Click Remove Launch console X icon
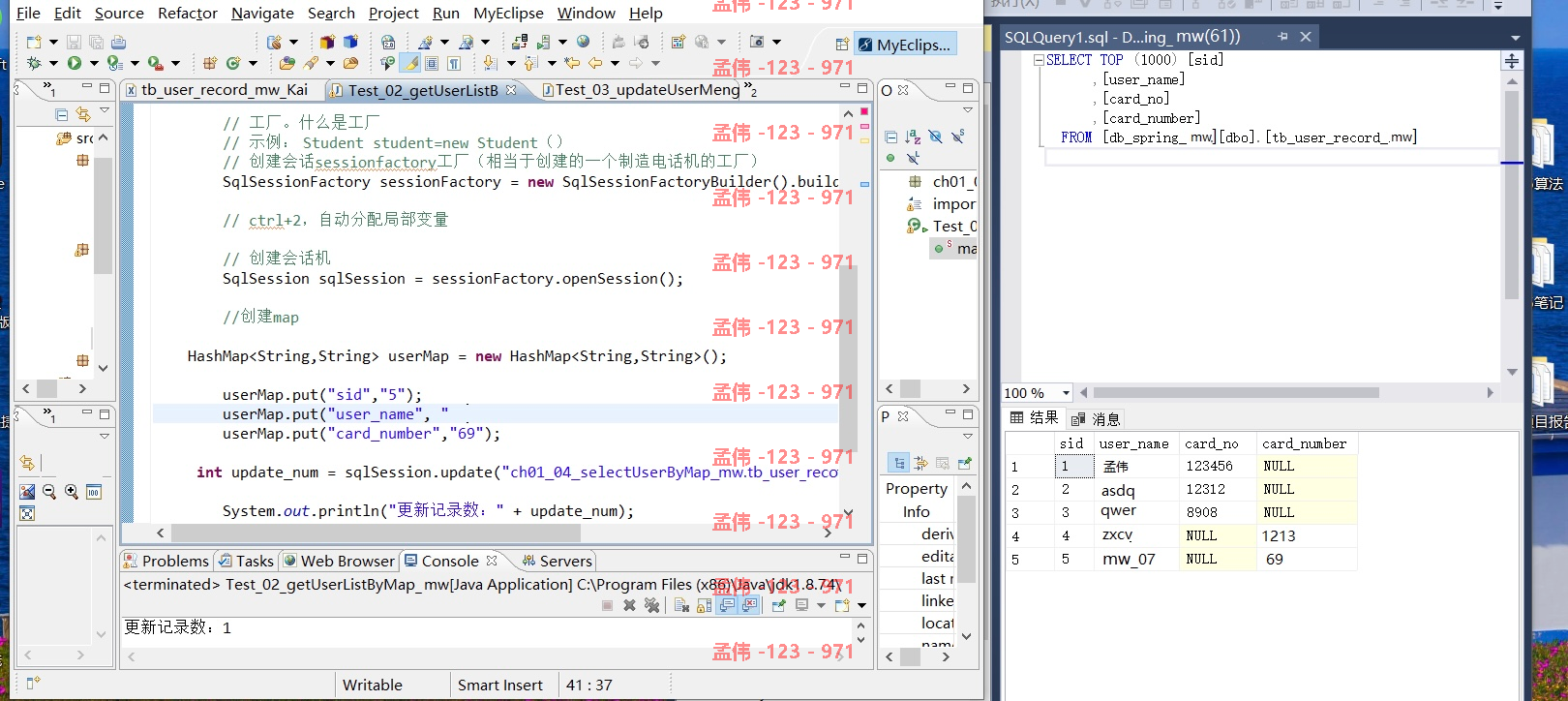This screenshot has height=701, width=1568. (x=629, y=605)
